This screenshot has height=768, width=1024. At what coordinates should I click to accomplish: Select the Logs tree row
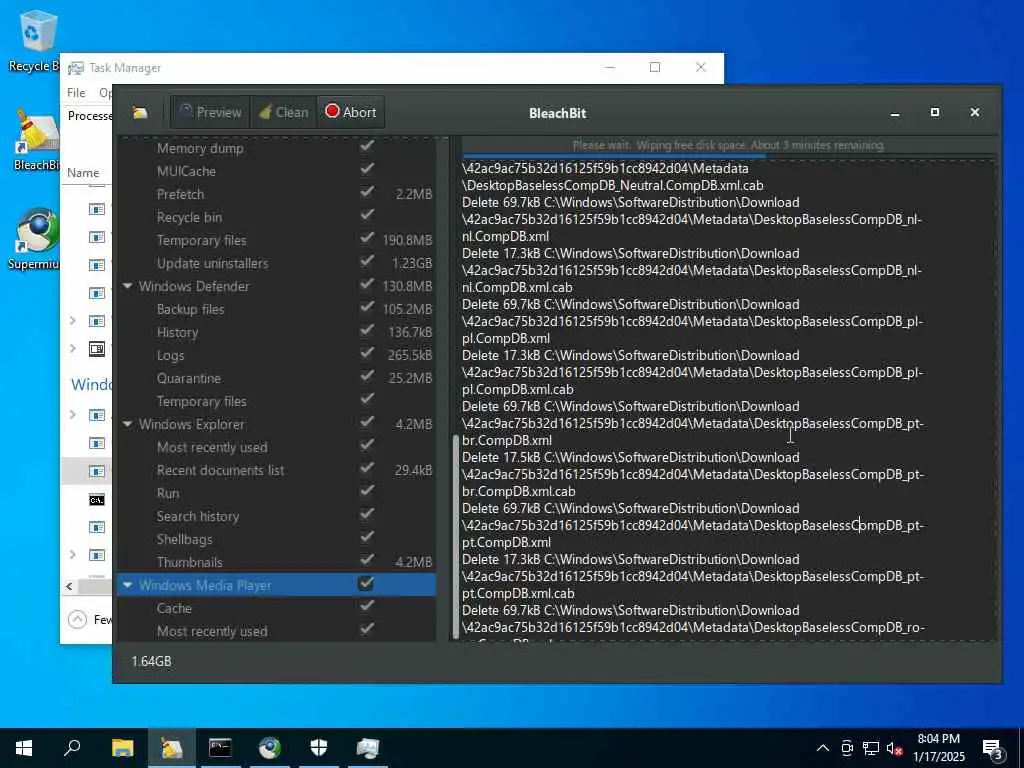click(276, 355)
